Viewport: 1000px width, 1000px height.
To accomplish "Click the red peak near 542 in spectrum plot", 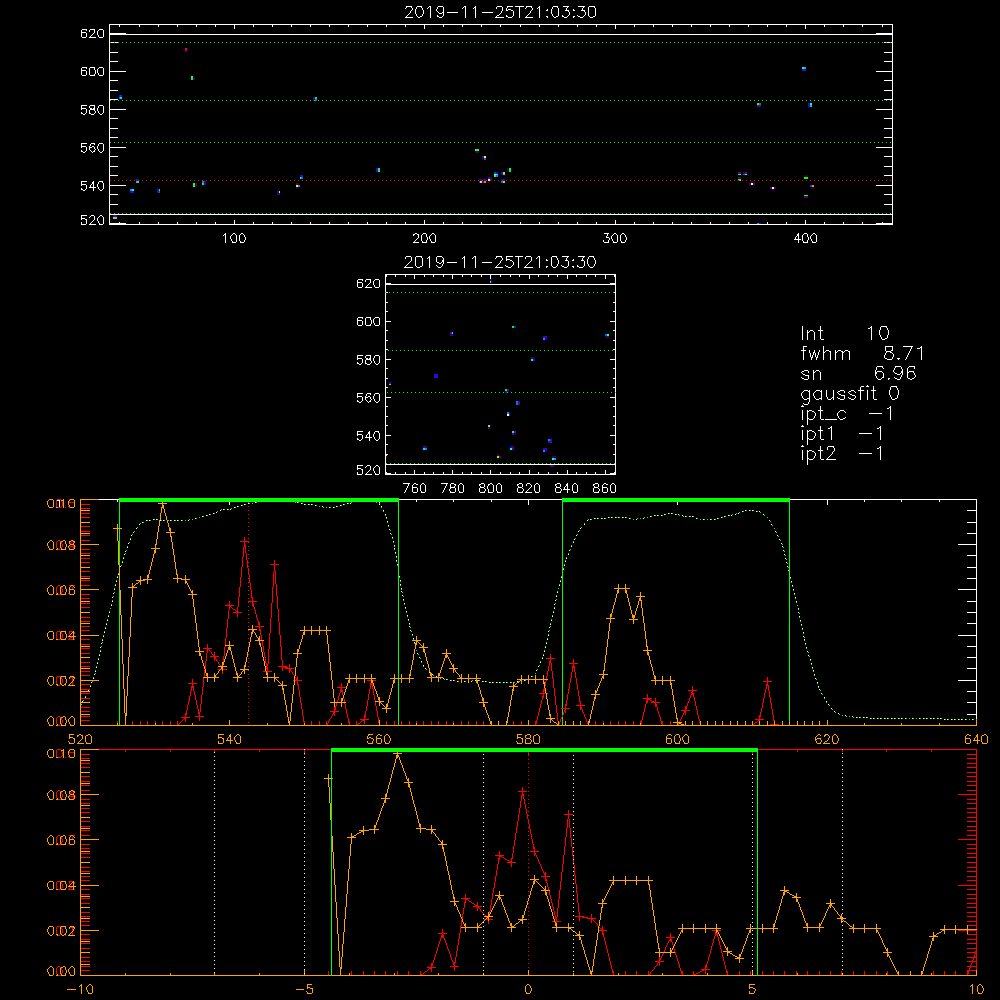I will [x=244, y=541].
